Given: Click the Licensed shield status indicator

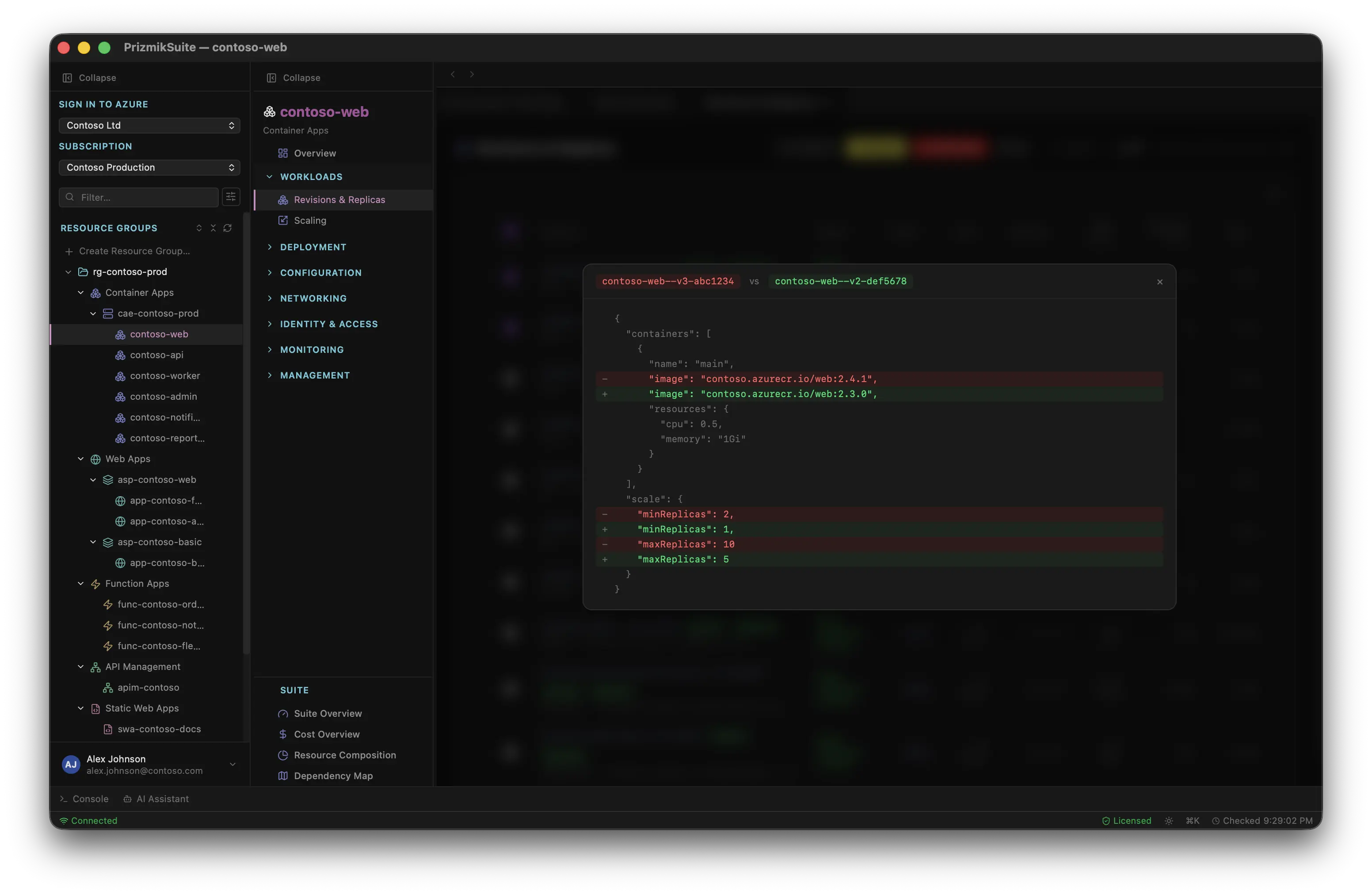Looking at the screenshot, I should tap(1126, 821).
